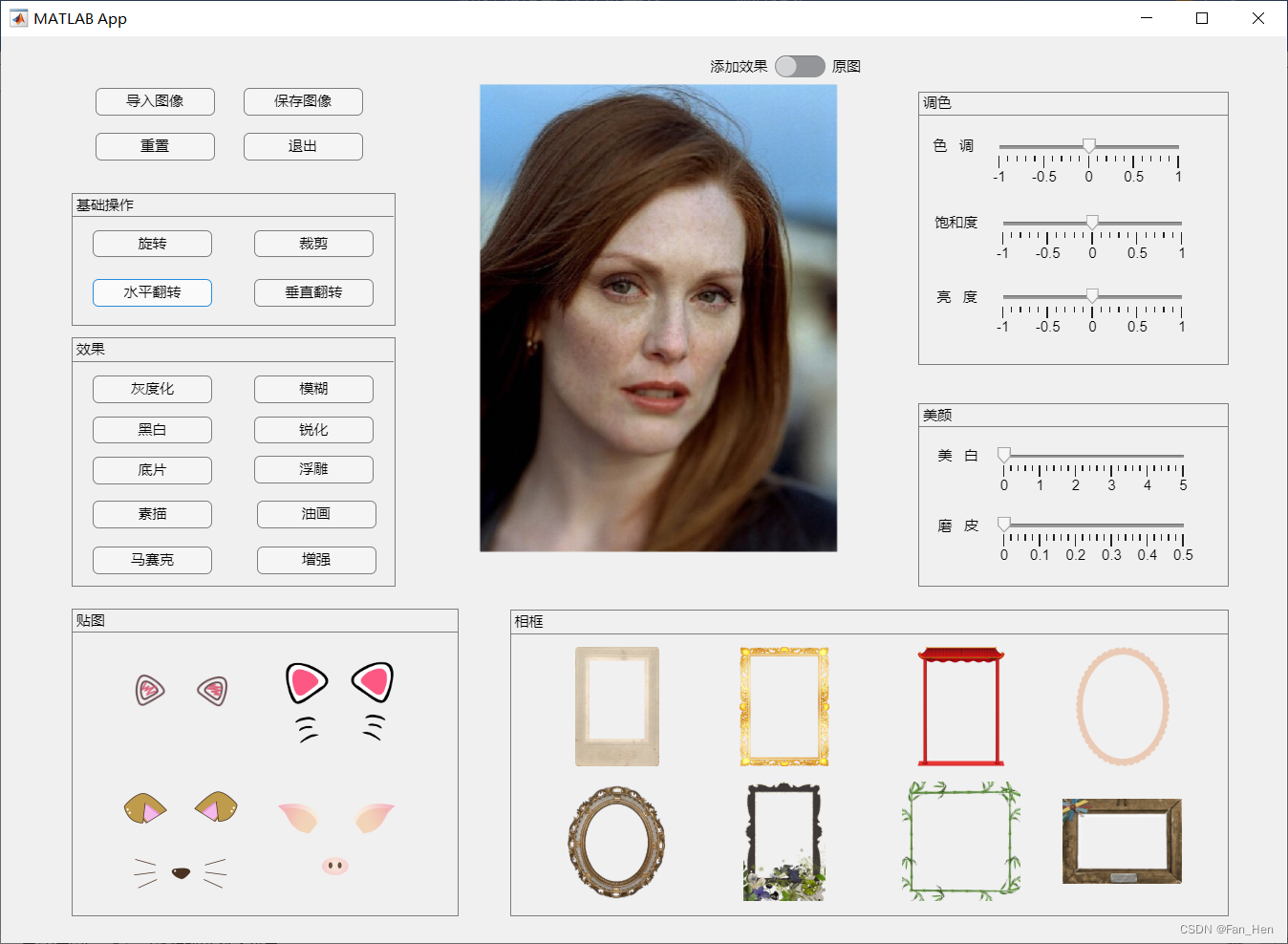Image resolution: width=1288 pixels, height=944 pixels.
Task: Apply the pig ears and snout sticker
Action: point(335,838)
